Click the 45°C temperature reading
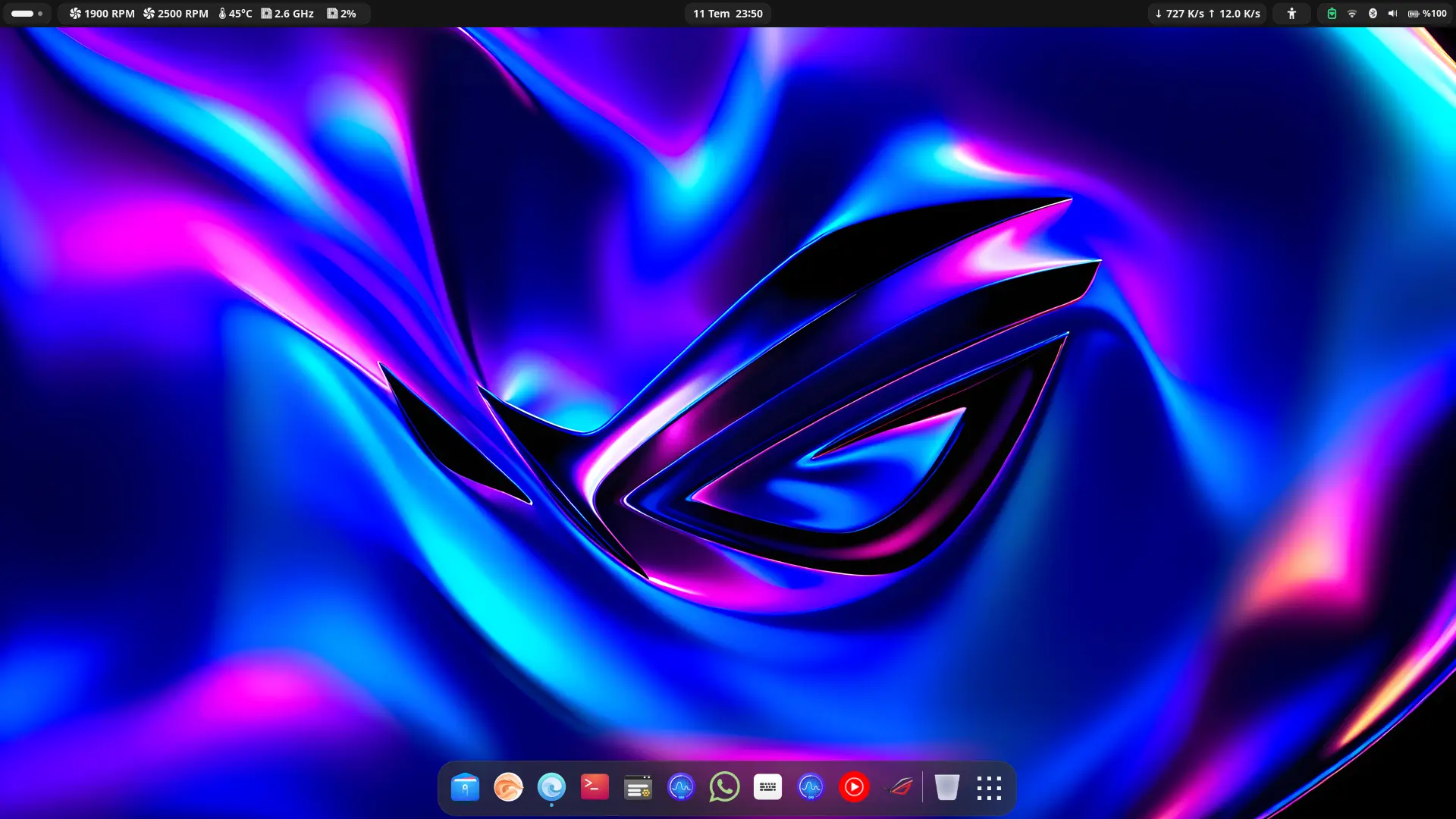This screenshot has width=1456, height=819. [x=235, y=14]
